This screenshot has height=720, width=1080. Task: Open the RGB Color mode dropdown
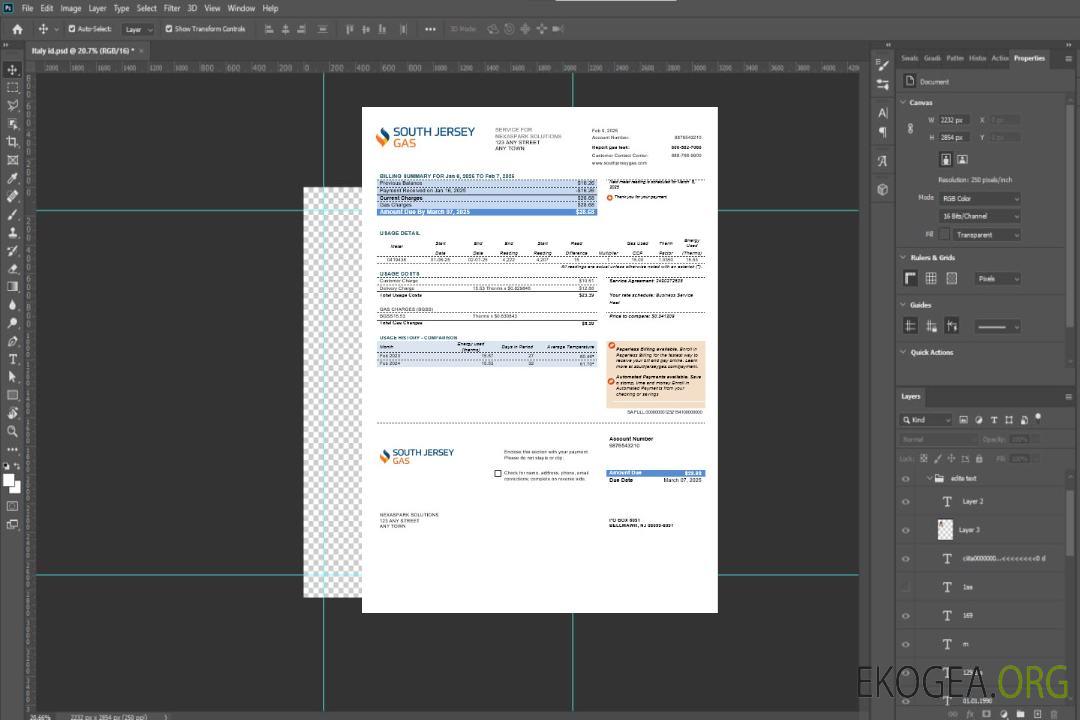tap(979, 198)
